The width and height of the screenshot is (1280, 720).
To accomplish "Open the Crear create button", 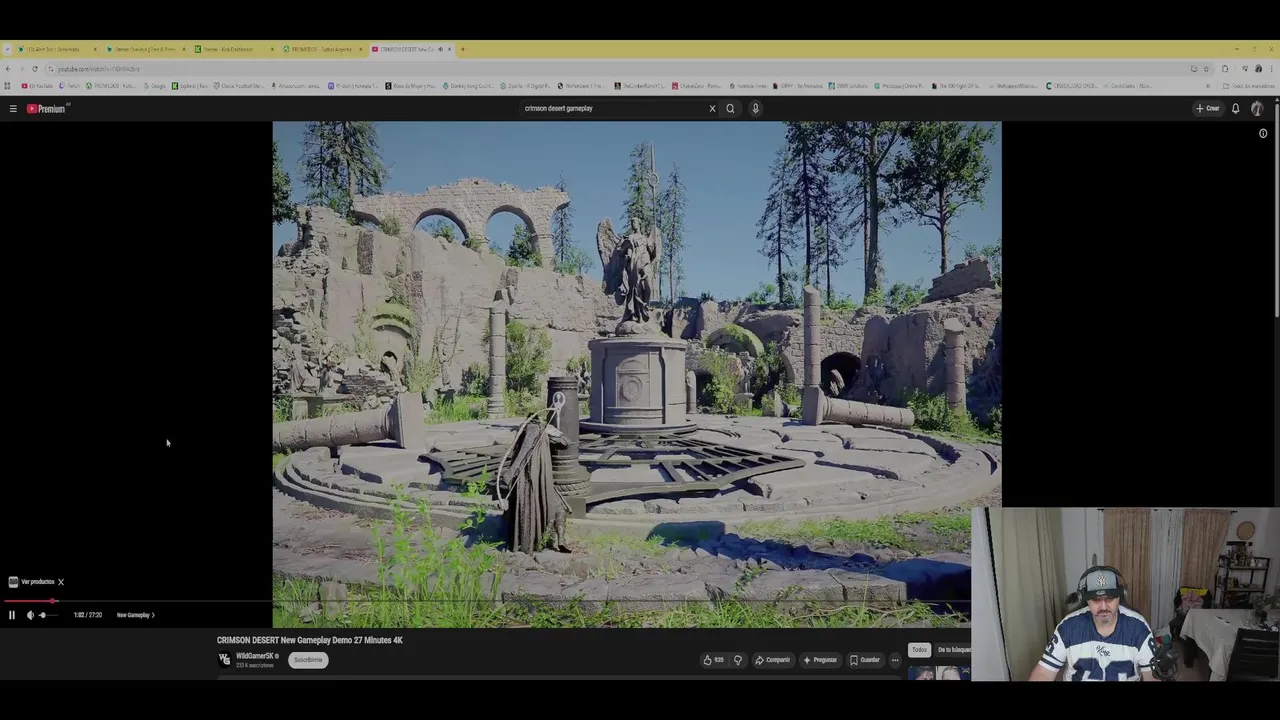I will (1208, 108).
